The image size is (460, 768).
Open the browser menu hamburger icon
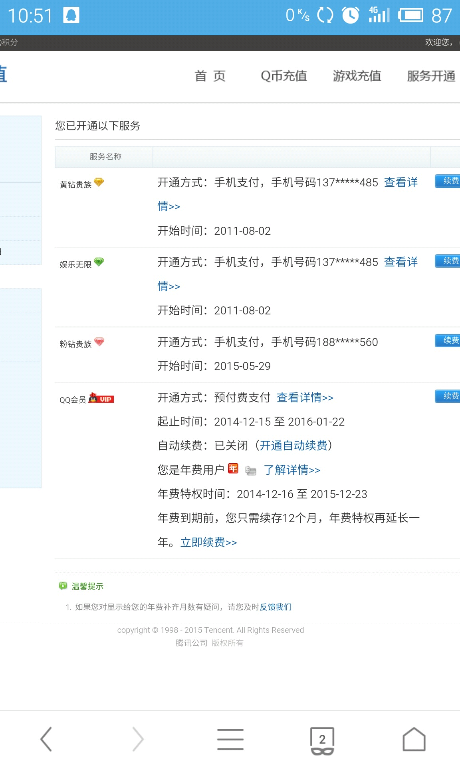(230, 739)
